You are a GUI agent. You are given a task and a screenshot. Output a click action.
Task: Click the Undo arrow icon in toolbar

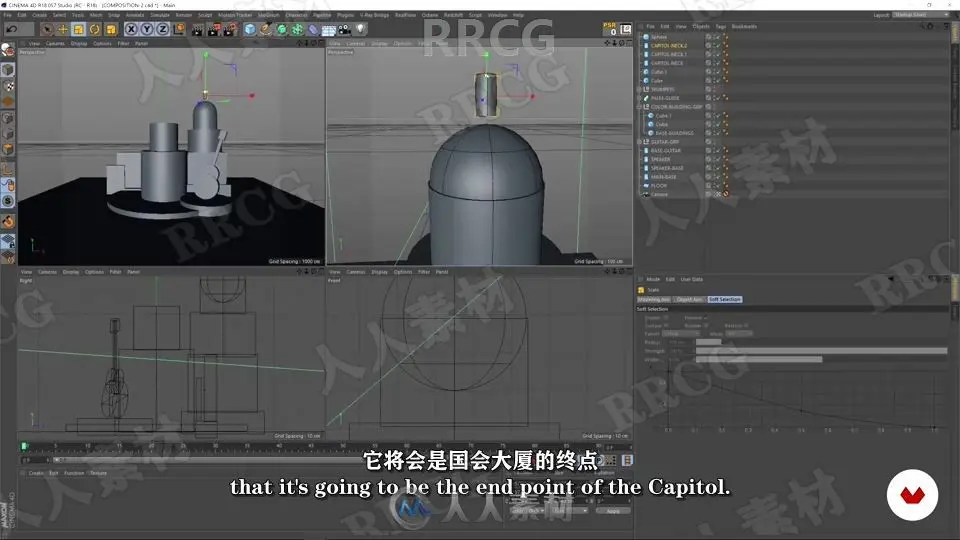tap(12, 29)
